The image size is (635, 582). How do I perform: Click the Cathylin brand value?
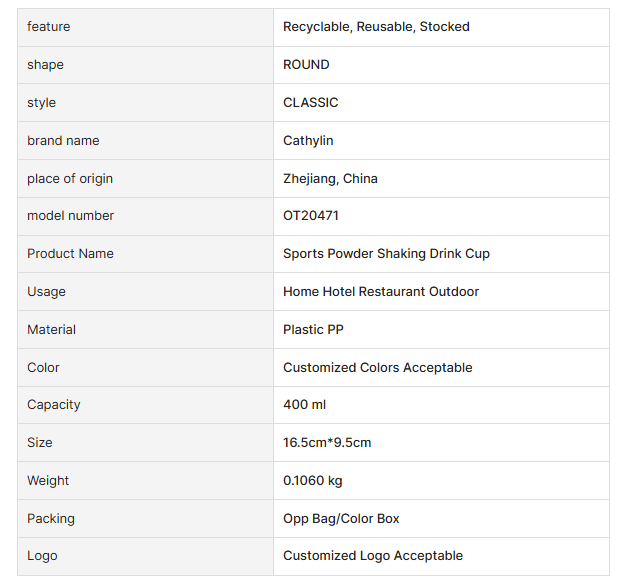308,141
